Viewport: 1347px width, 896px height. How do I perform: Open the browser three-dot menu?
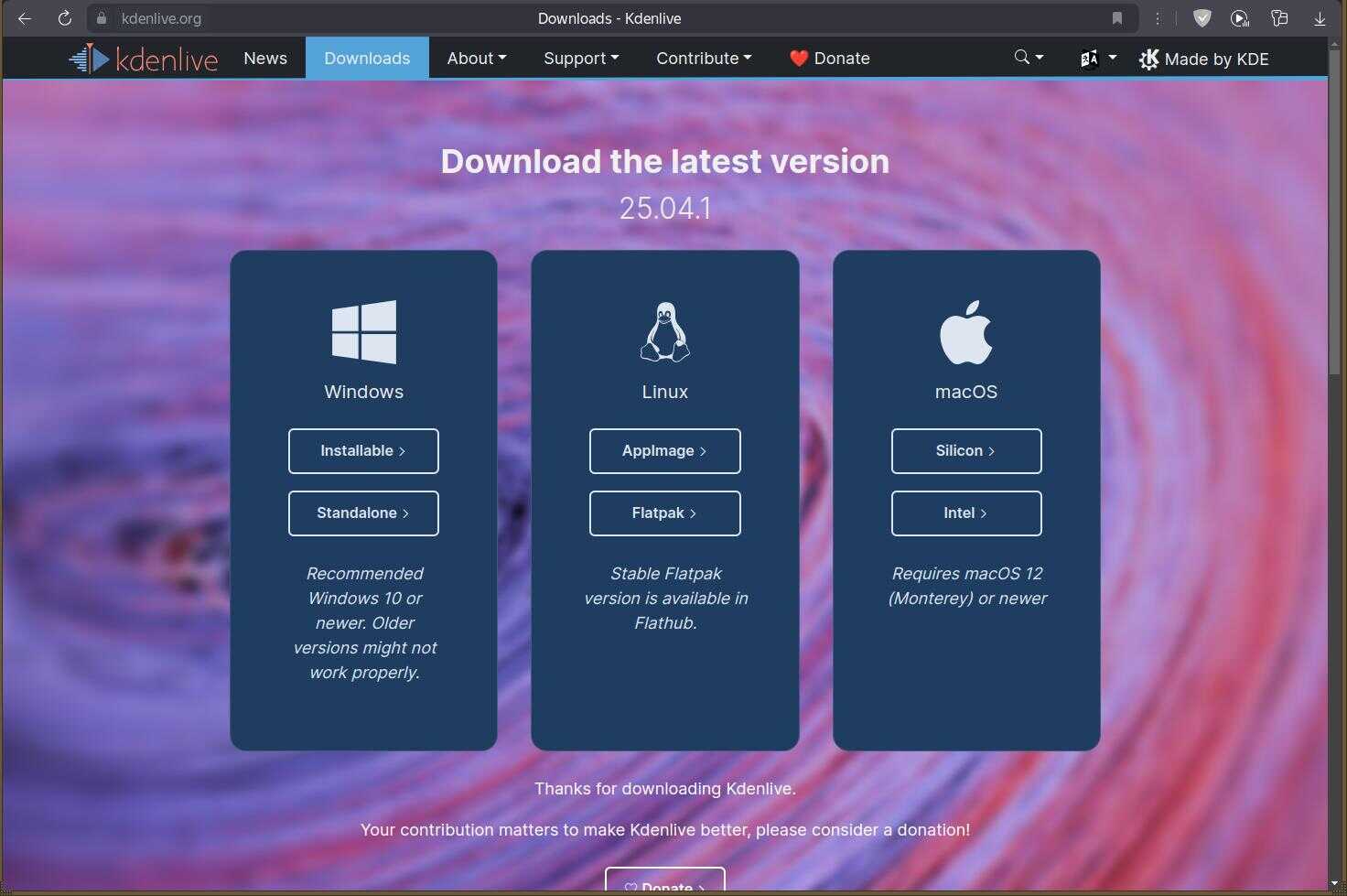tap(1158, 18)
